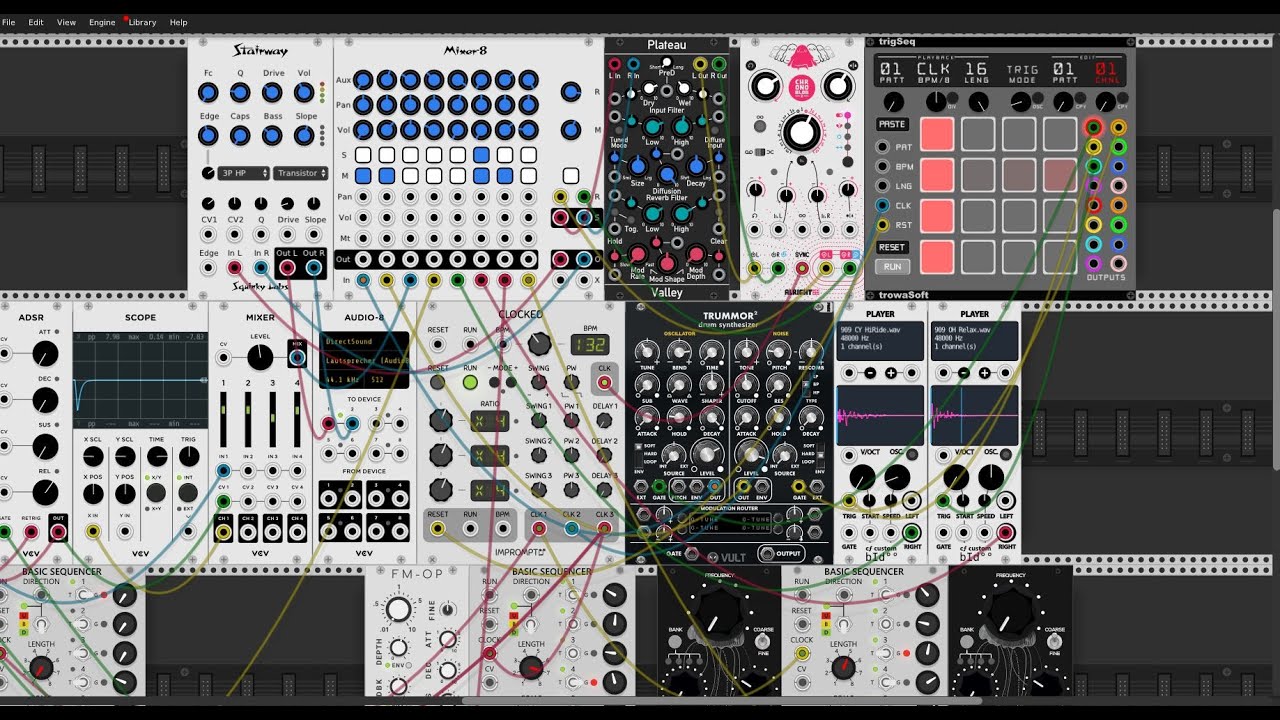
Task: Click the PASTE button on trigSeq
Action: [892, 124]
